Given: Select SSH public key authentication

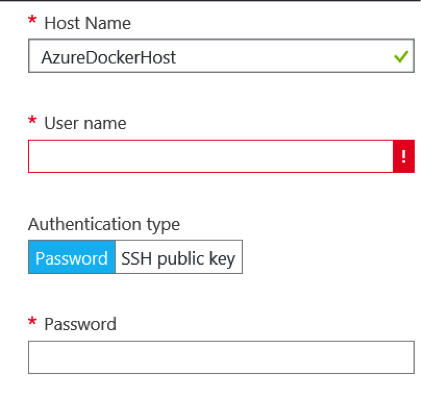Looking at the screenshot, I should coord(179,257).
